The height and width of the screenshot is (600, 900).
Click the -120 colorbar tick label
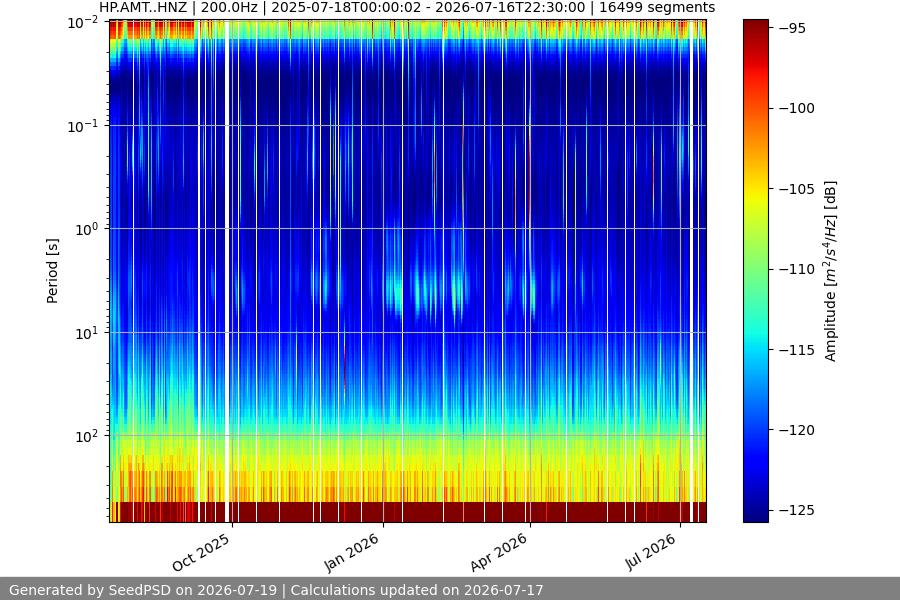(796, 430)
